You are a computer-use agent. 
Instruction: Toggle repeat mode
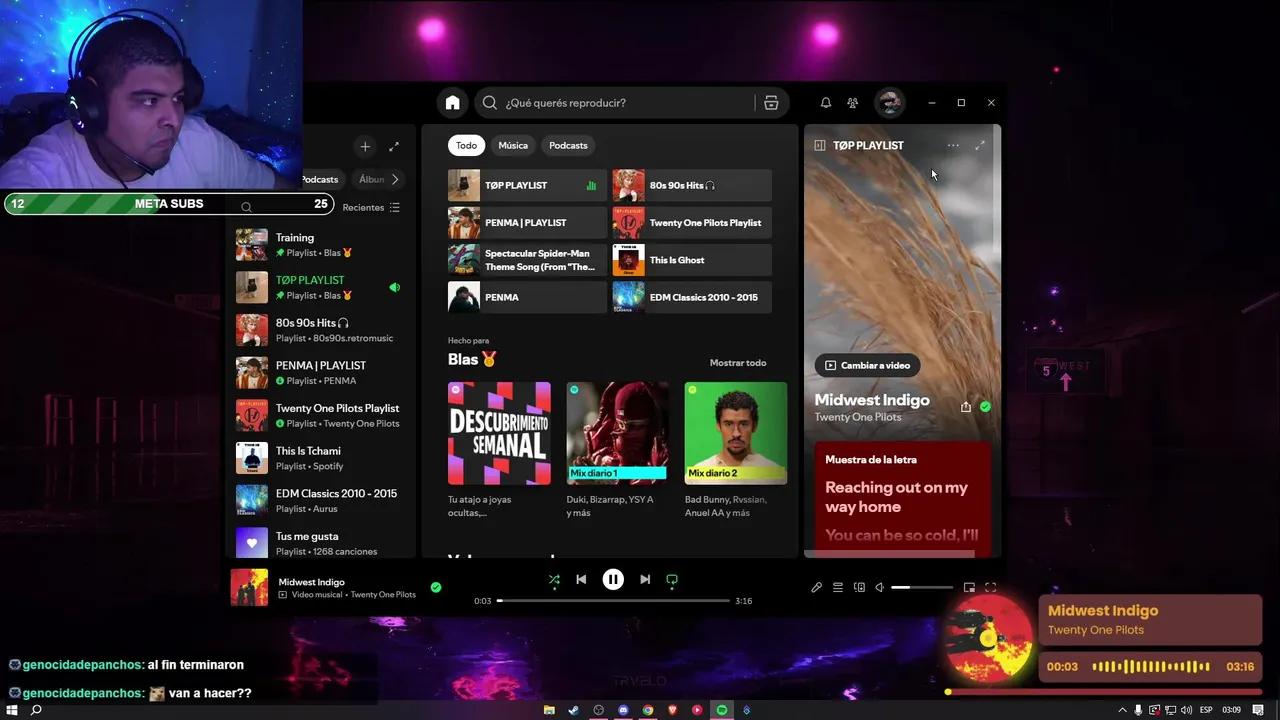672,579
